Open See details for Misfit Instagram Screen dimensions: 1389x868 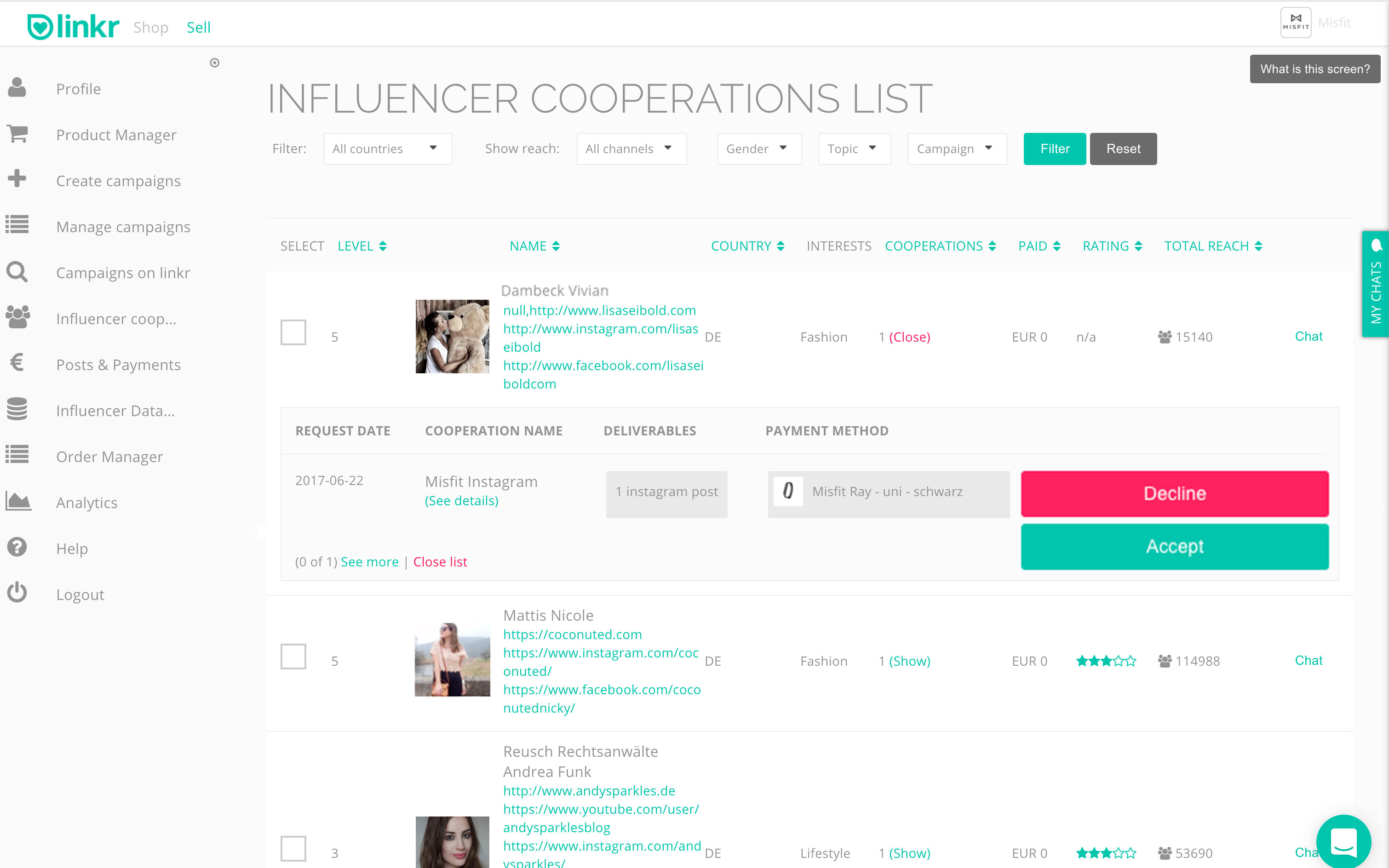tap(461, 500)
